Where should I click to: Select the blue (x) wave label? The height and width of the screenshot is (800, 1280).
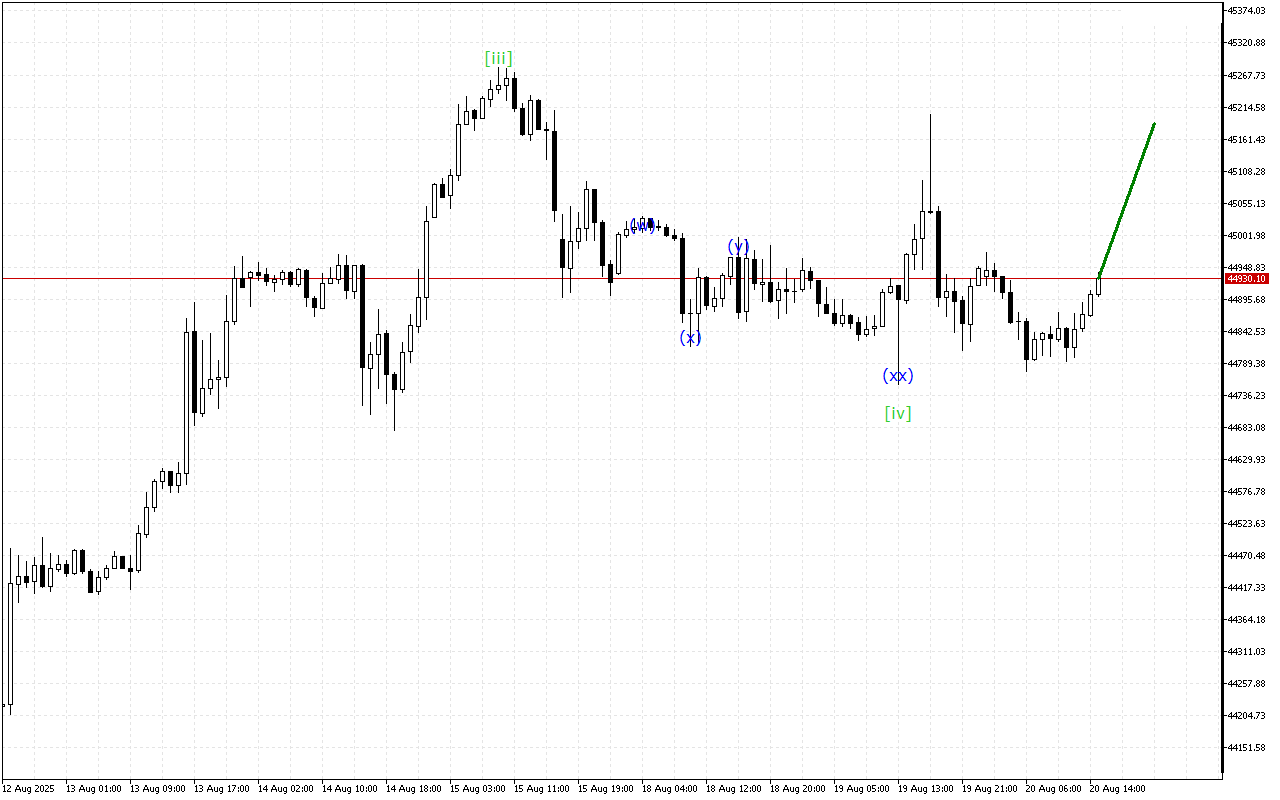(x=690, y=338)
